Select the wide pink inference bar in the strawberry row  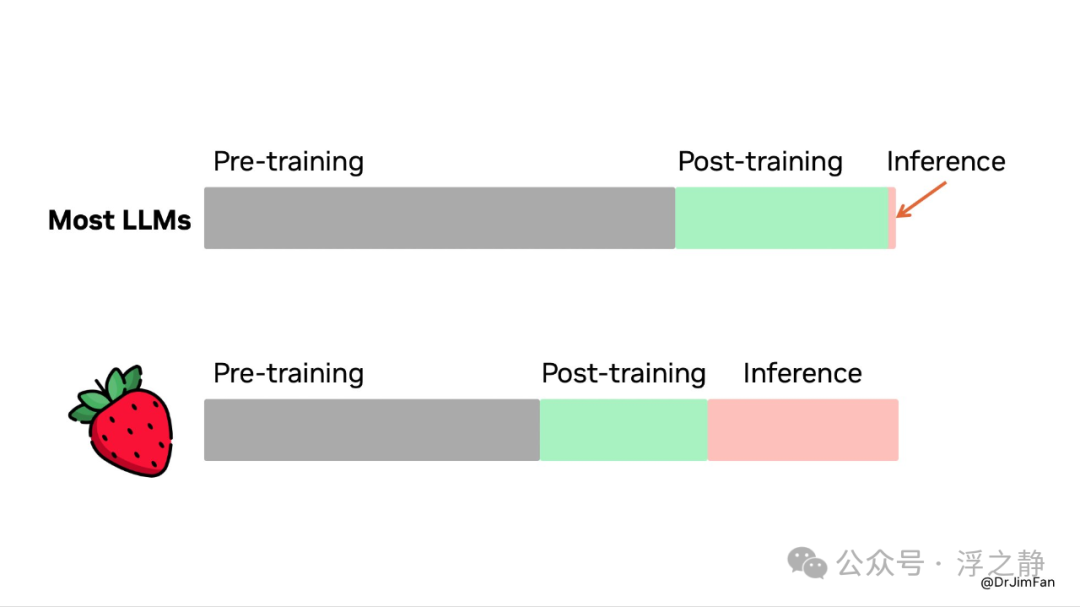coord(803,430)
